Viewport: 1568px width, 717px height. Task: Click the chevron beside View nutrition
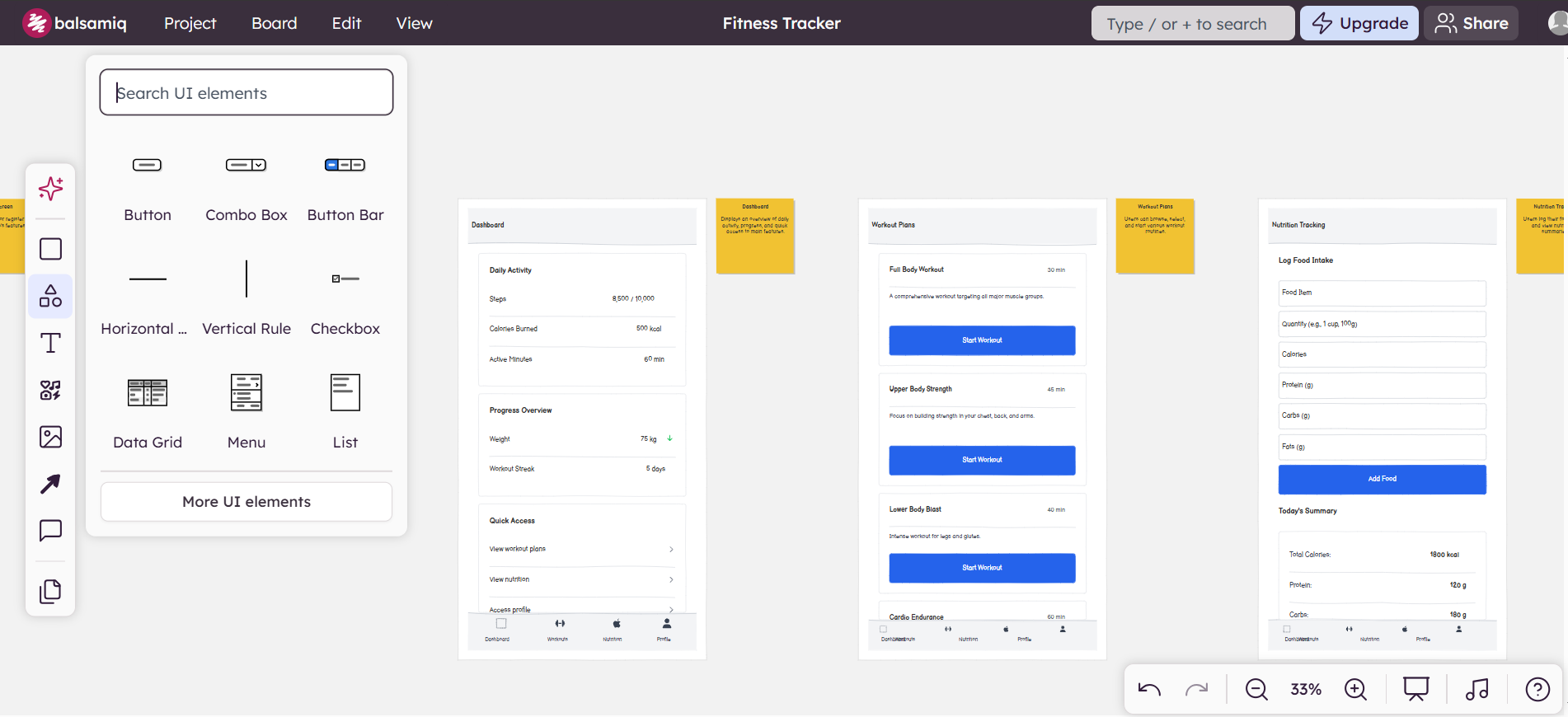671,580
